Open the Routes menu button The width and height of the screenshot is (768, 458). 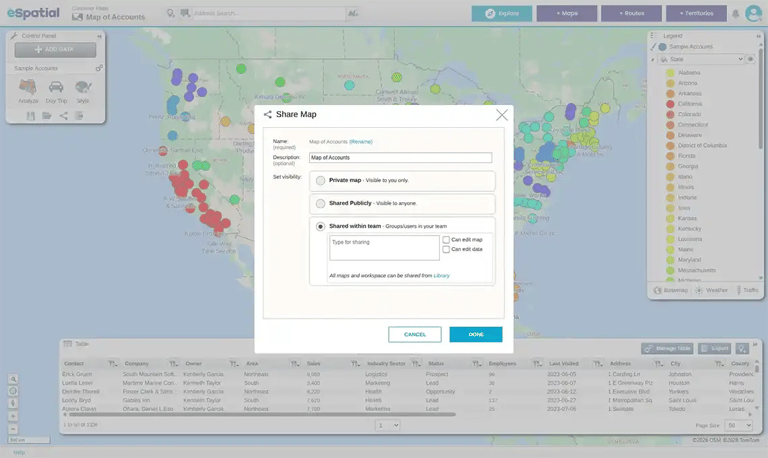tap(631, 13)
